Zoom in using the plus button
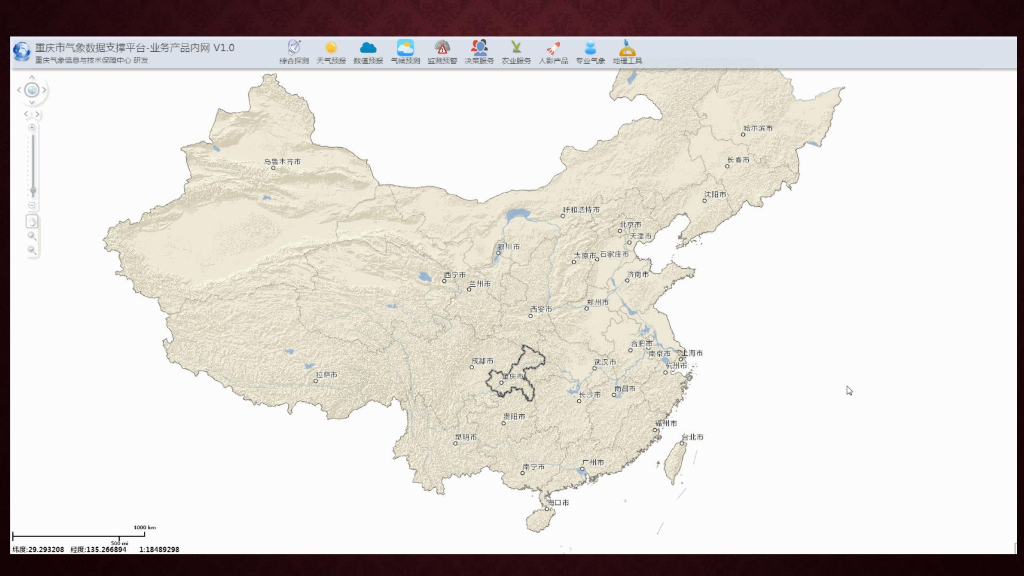Screen dimensions: 1024x576 tap(32, 127)
